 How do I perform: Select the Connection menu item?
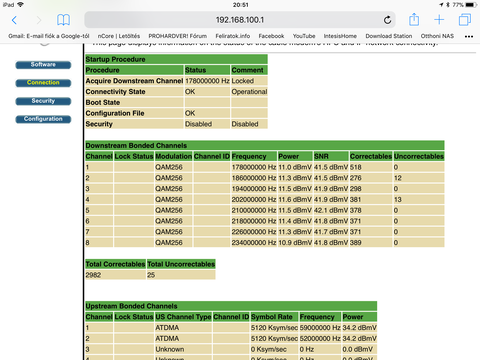tap(43, 83)
